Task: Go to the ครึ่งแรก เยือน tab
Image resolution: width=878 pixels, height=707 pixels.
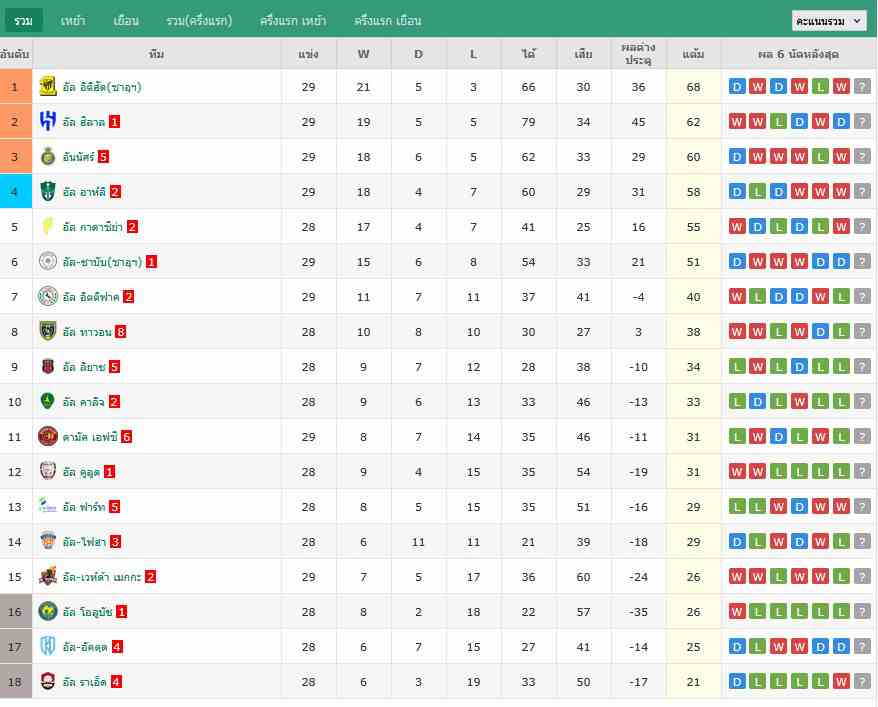Action: [x=388, y=21]
